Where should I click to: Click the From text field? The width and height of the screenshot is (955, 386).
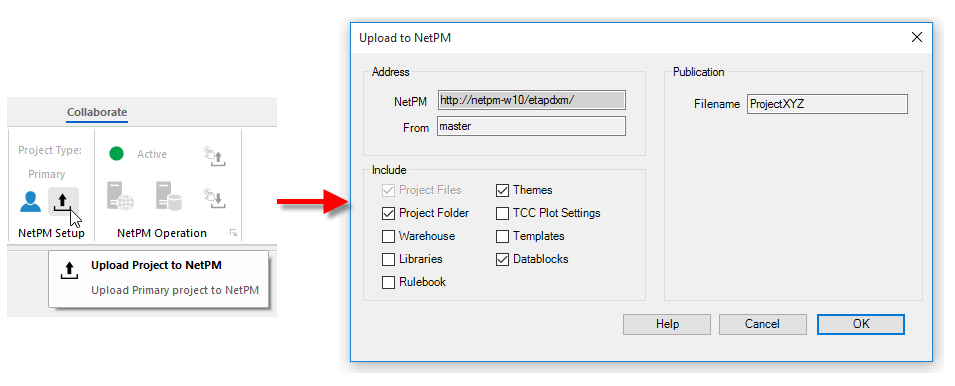(x=531, y=127)
